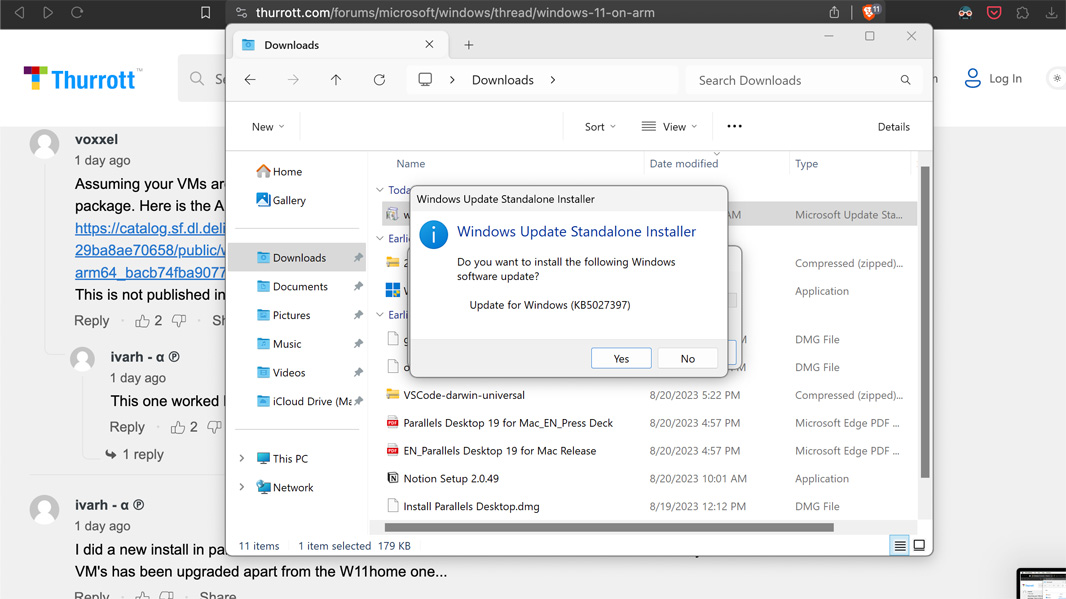This screenshot has height=599, width=1066.
Task: Switch to details view in the status bar
Action: coord(898,544)
